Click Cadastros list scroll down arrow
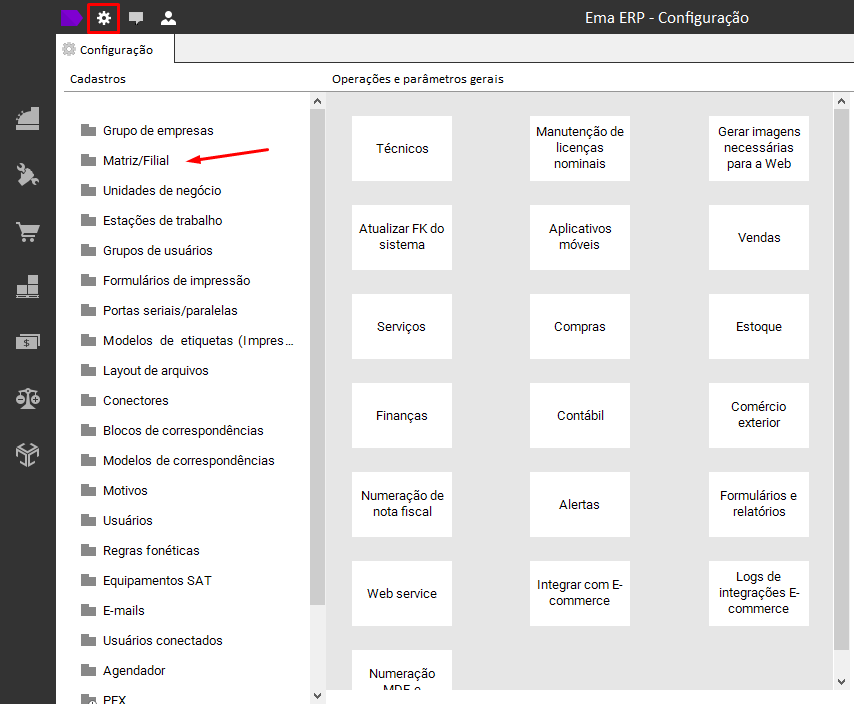 [318, 695]
